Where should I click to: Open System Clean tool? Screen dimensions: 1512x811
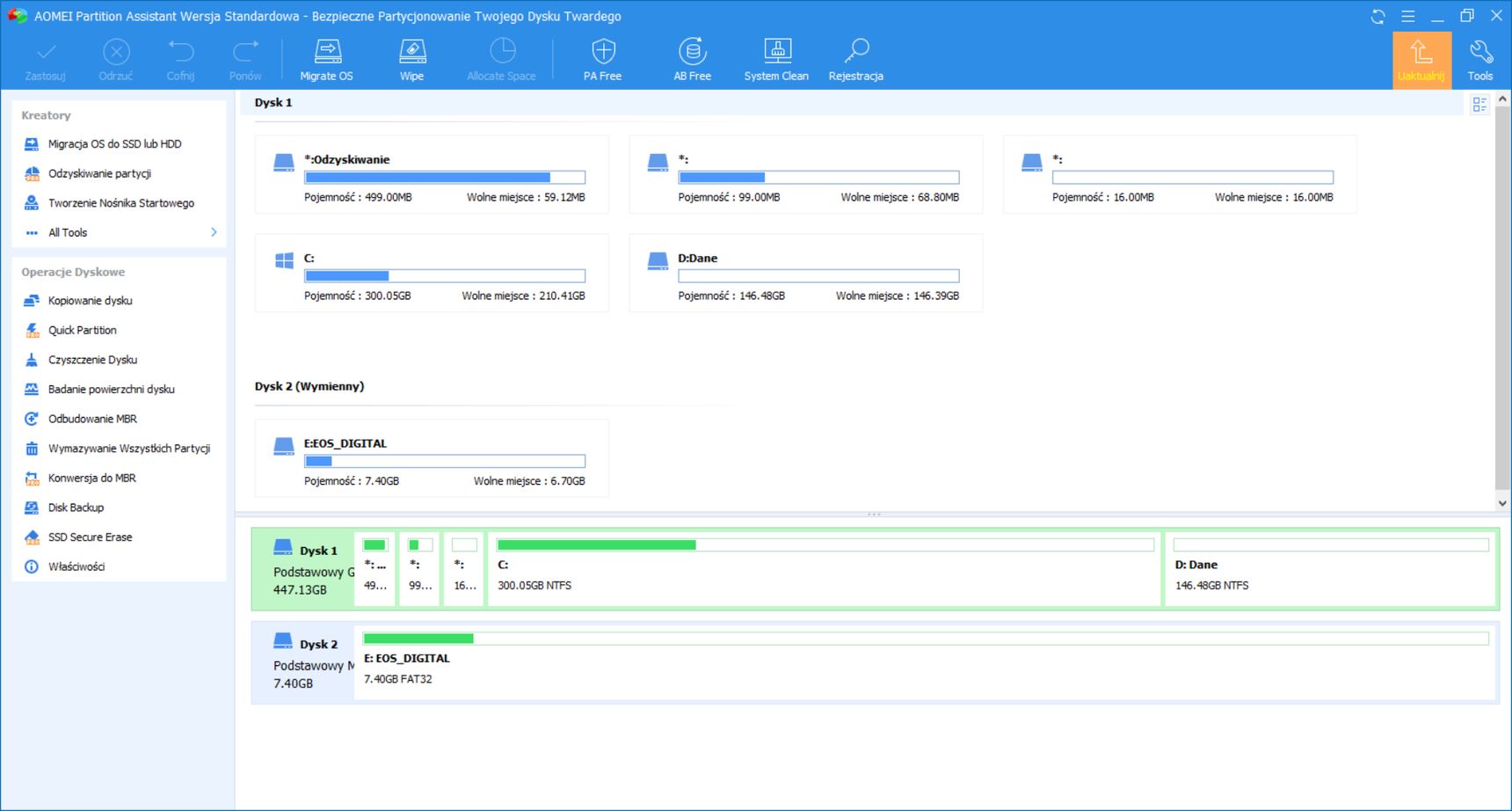pos(776,60)
